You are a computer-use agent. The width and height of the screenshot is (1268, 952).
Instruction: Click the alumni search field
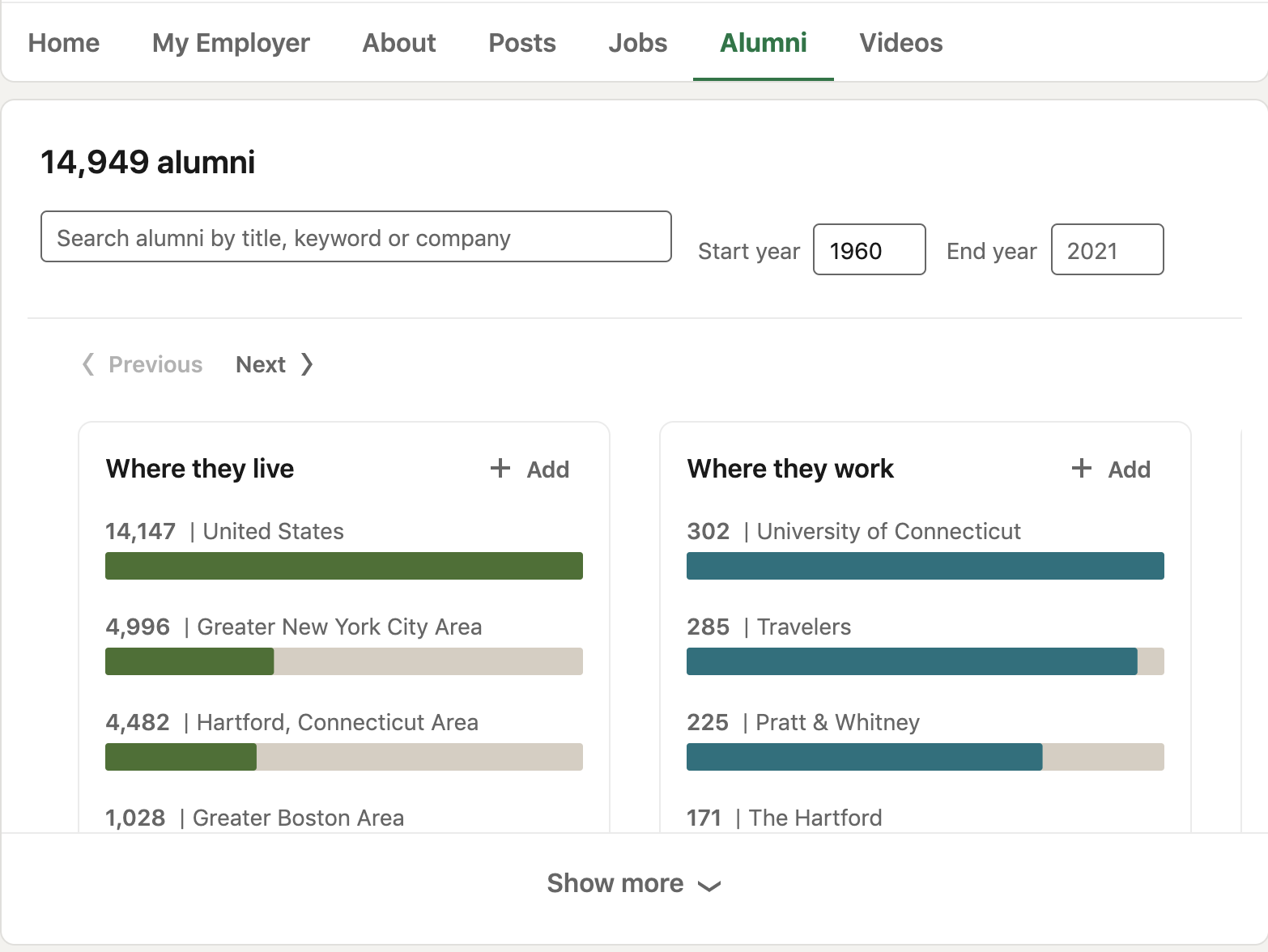(356, 237)
